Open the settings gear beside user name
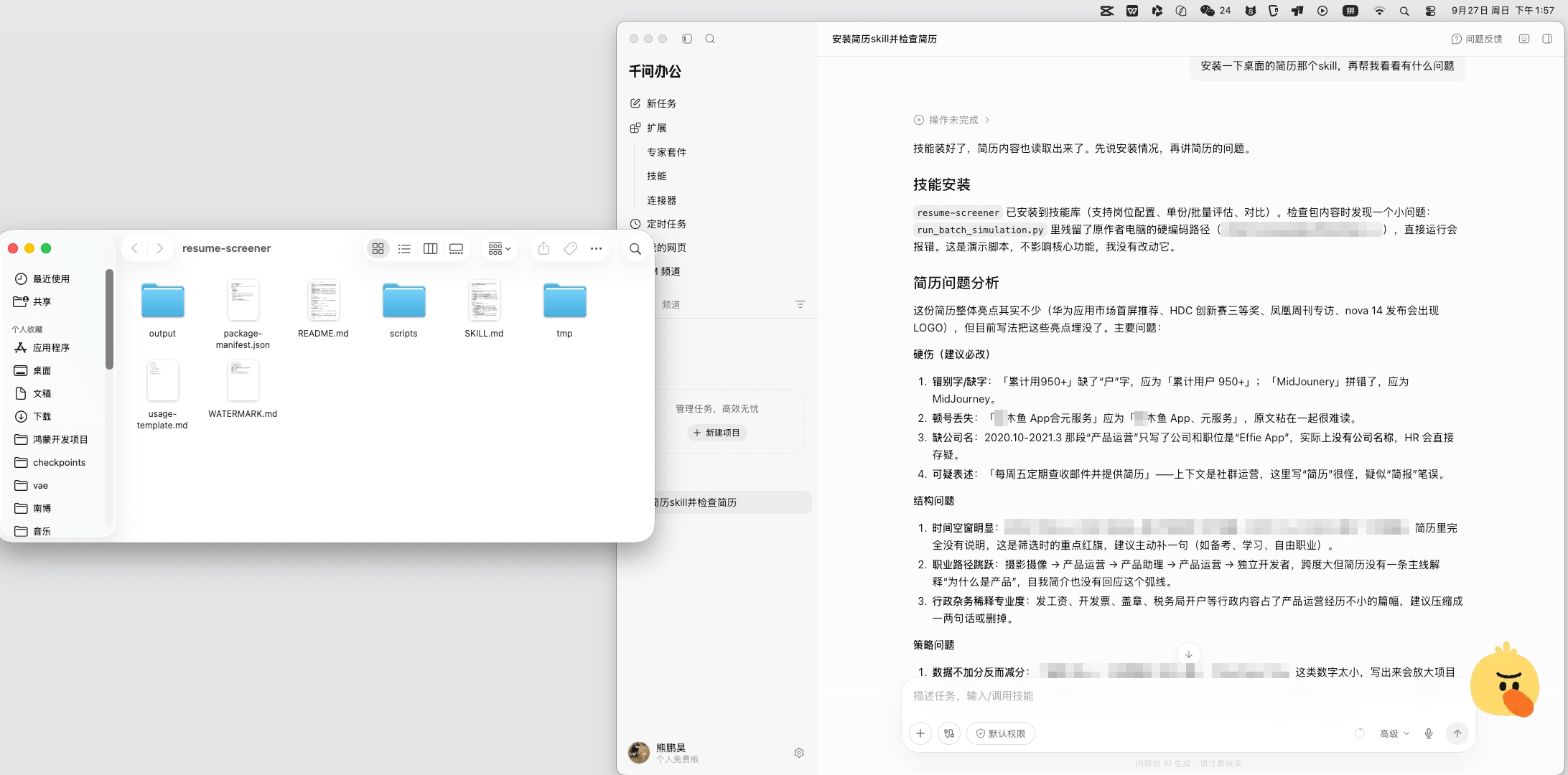This screenshot has width=1568, height=775. pos(799,753)
